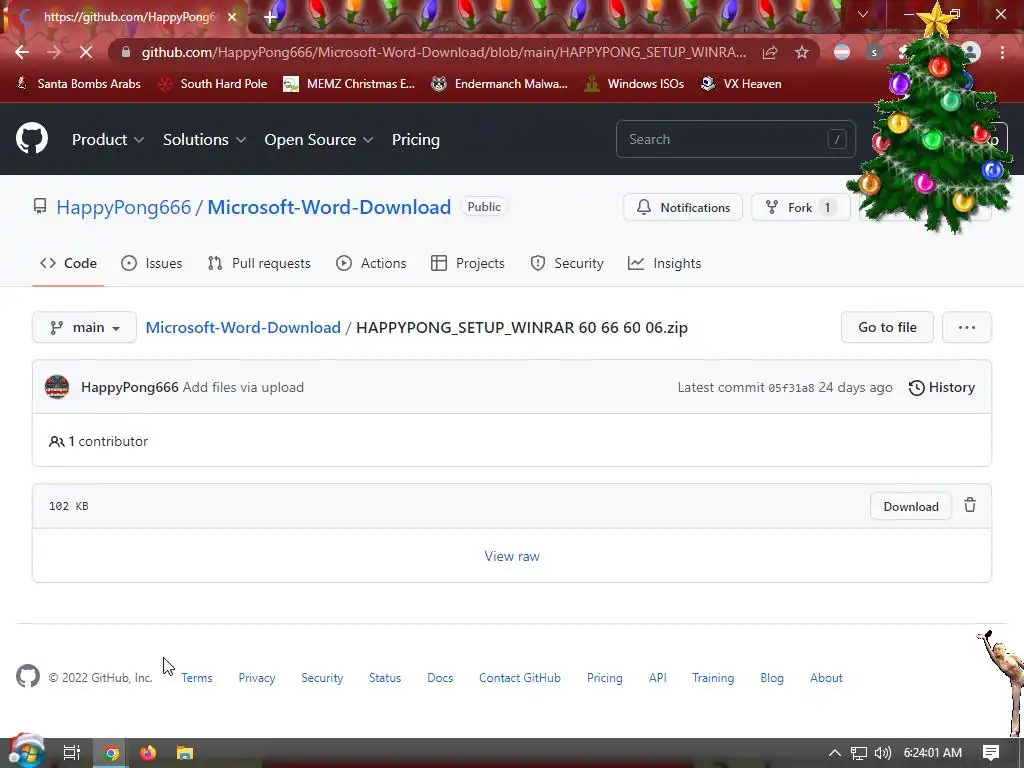Click the Notifications button
Viewport: 1024px width, 768px height.
click(683, 207)
